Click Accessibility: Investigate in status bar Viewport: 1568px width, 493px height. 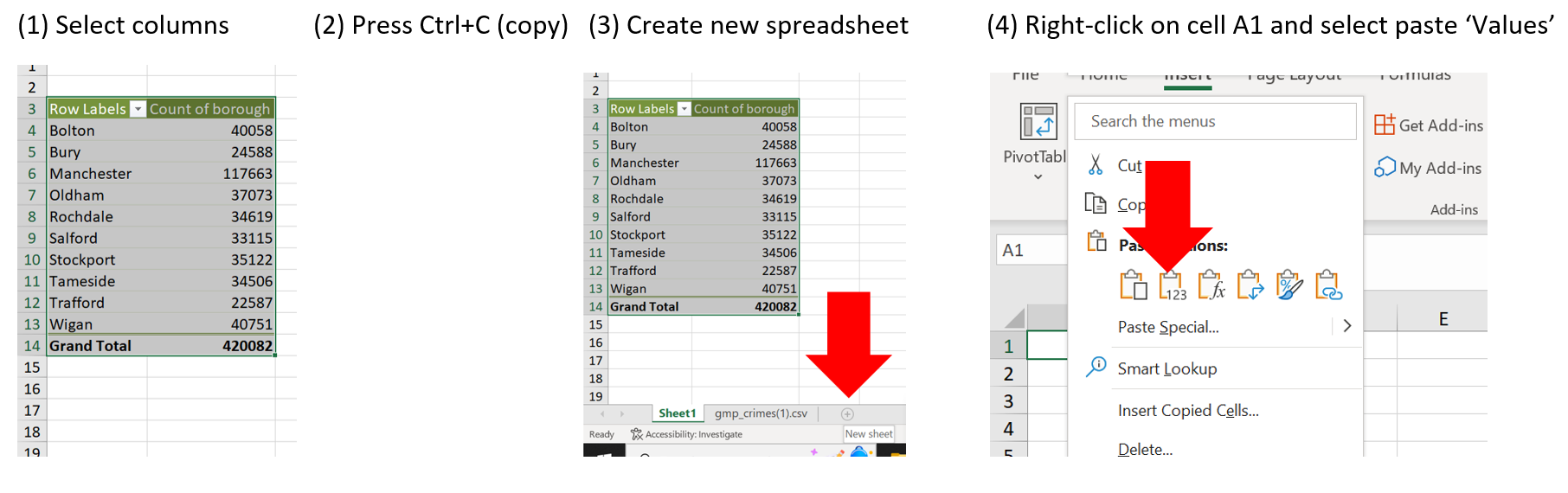[x=686, y=434]
